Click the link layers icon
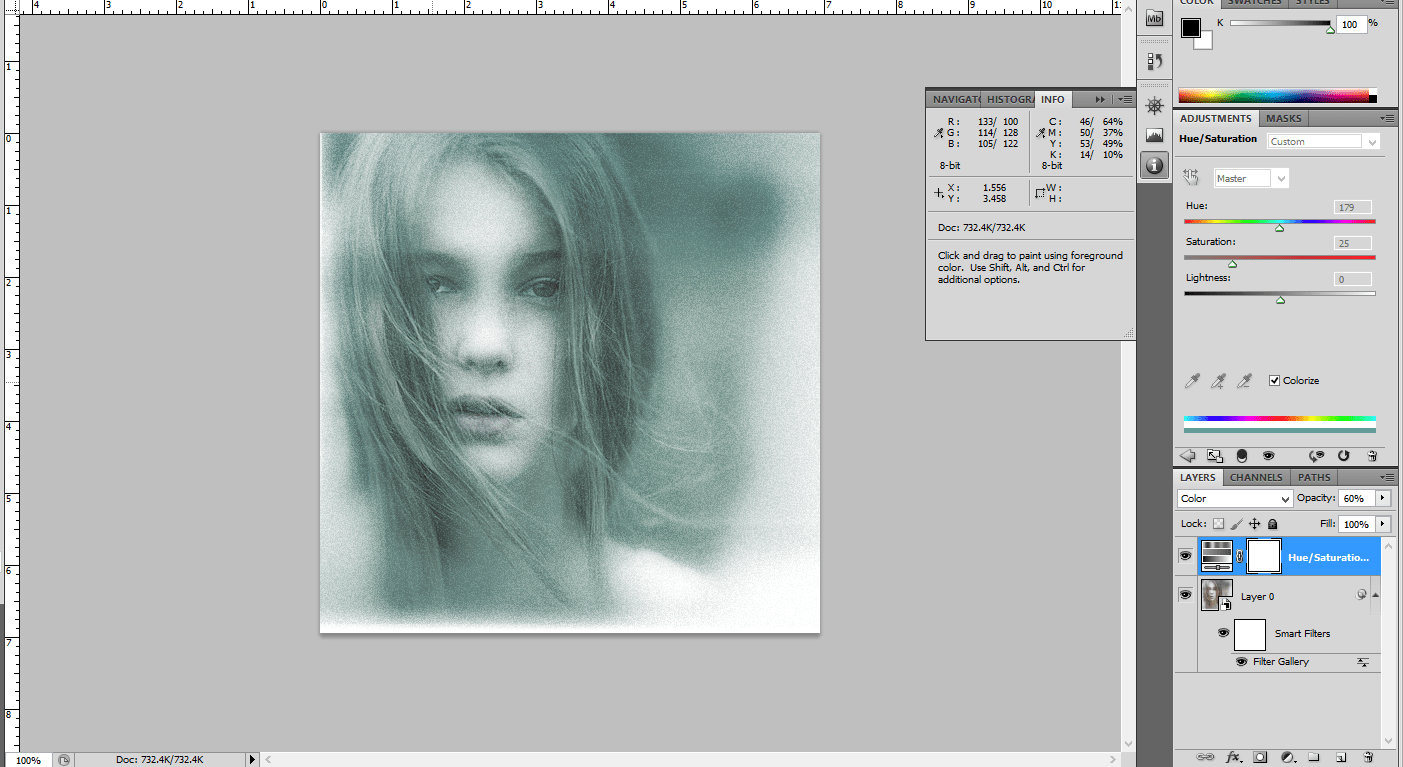The height and width of the screenshot is (767, 1403). pos(1207,757)
